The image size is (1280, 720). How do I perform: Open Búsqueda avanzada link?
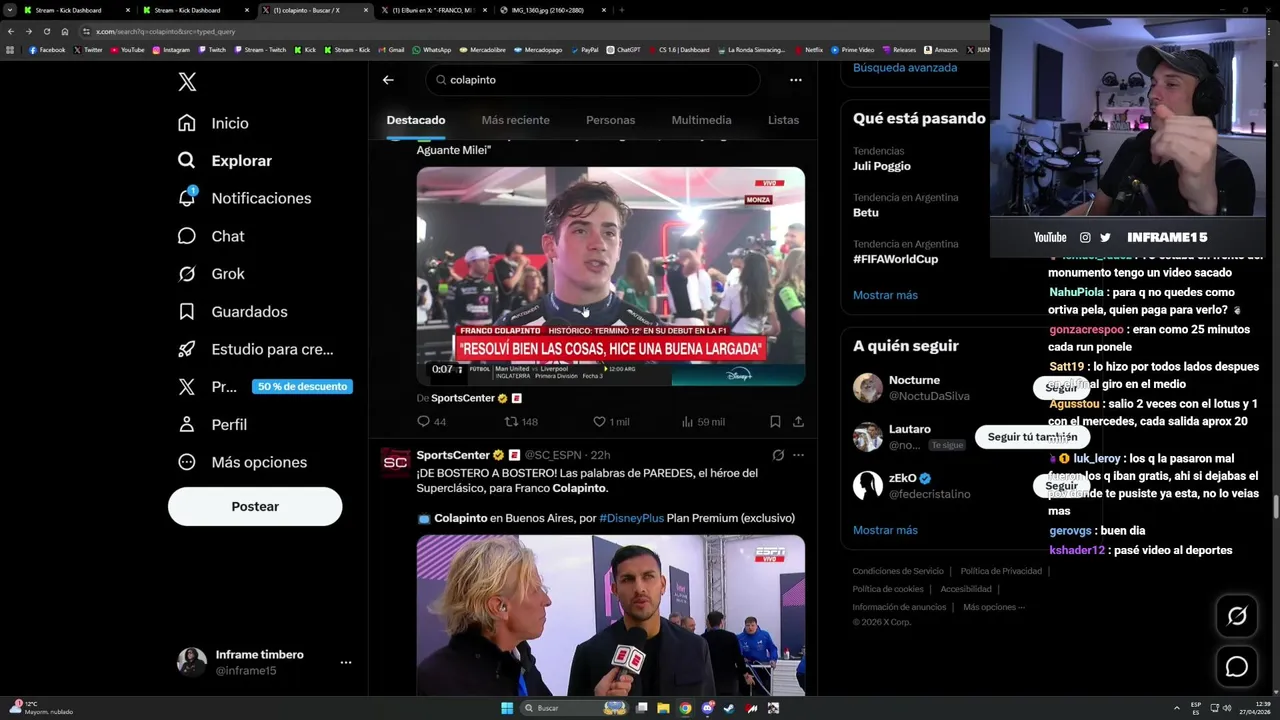(905, 68)
